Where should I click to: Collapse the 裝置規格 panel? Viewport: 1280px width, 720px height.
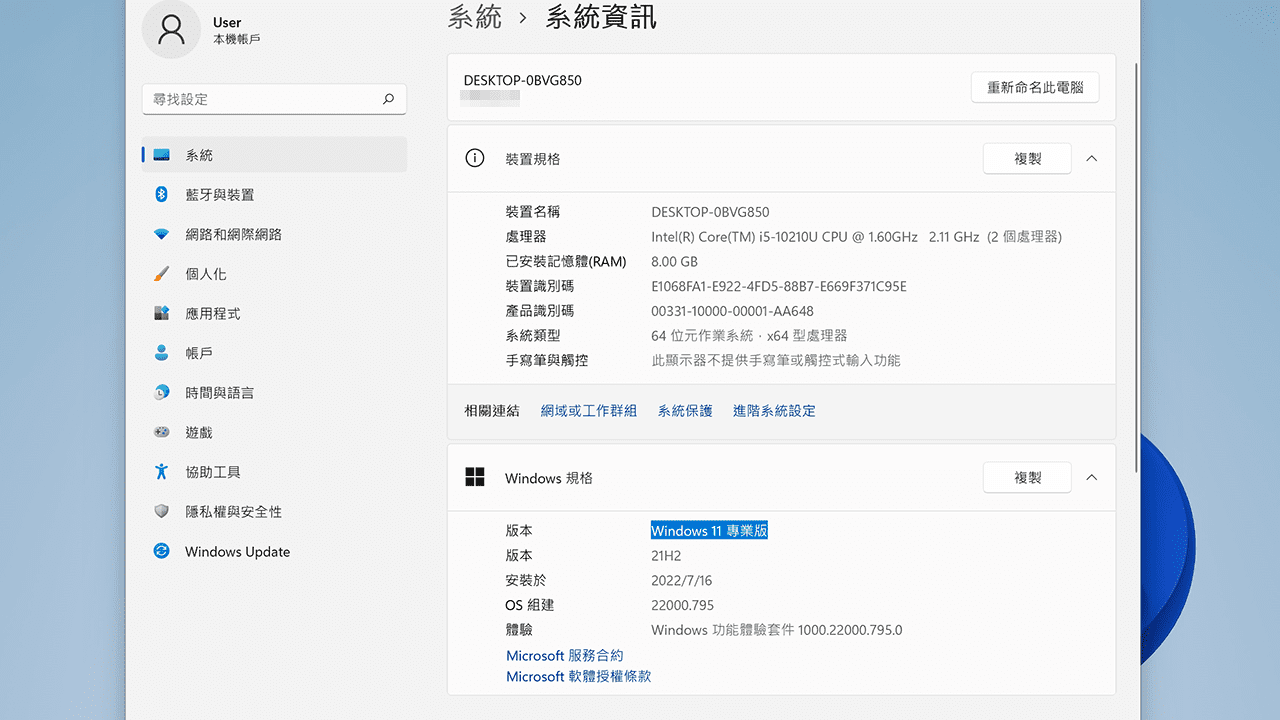1091,158
